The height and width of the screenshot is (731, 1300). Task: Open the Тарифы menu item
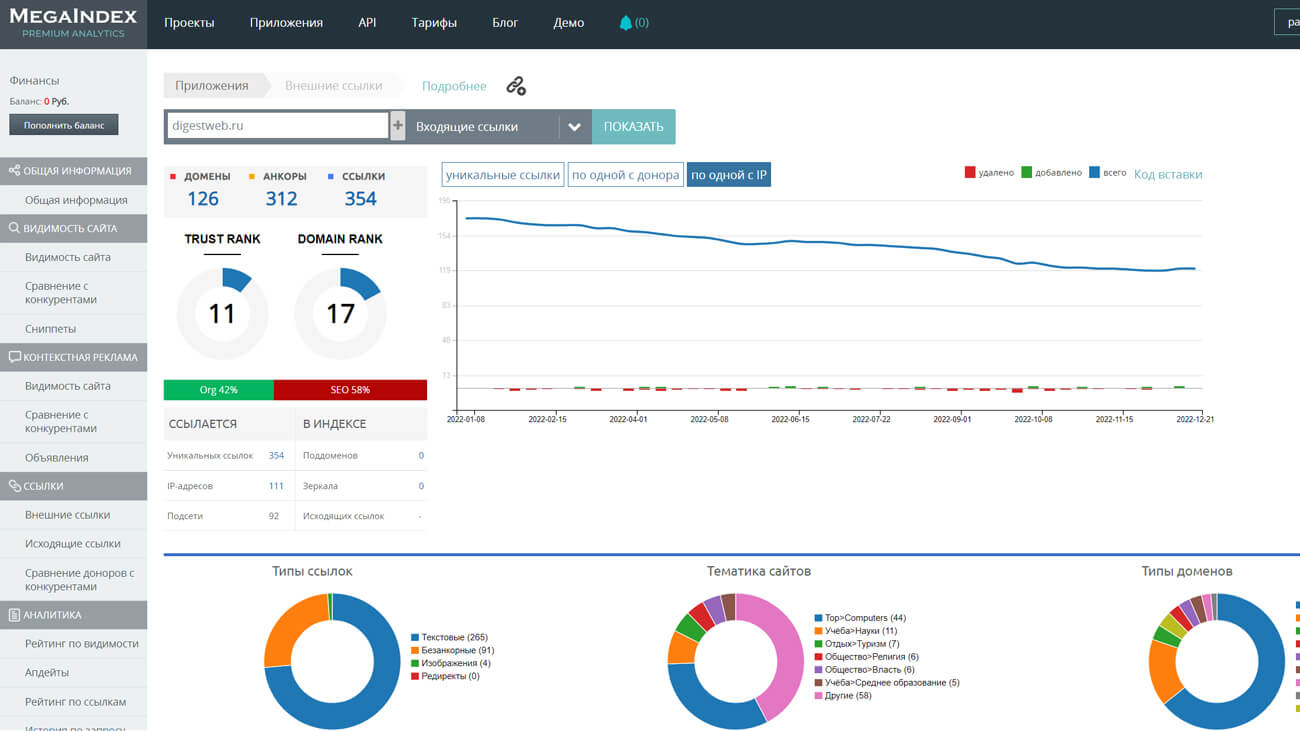click(434, 23)
